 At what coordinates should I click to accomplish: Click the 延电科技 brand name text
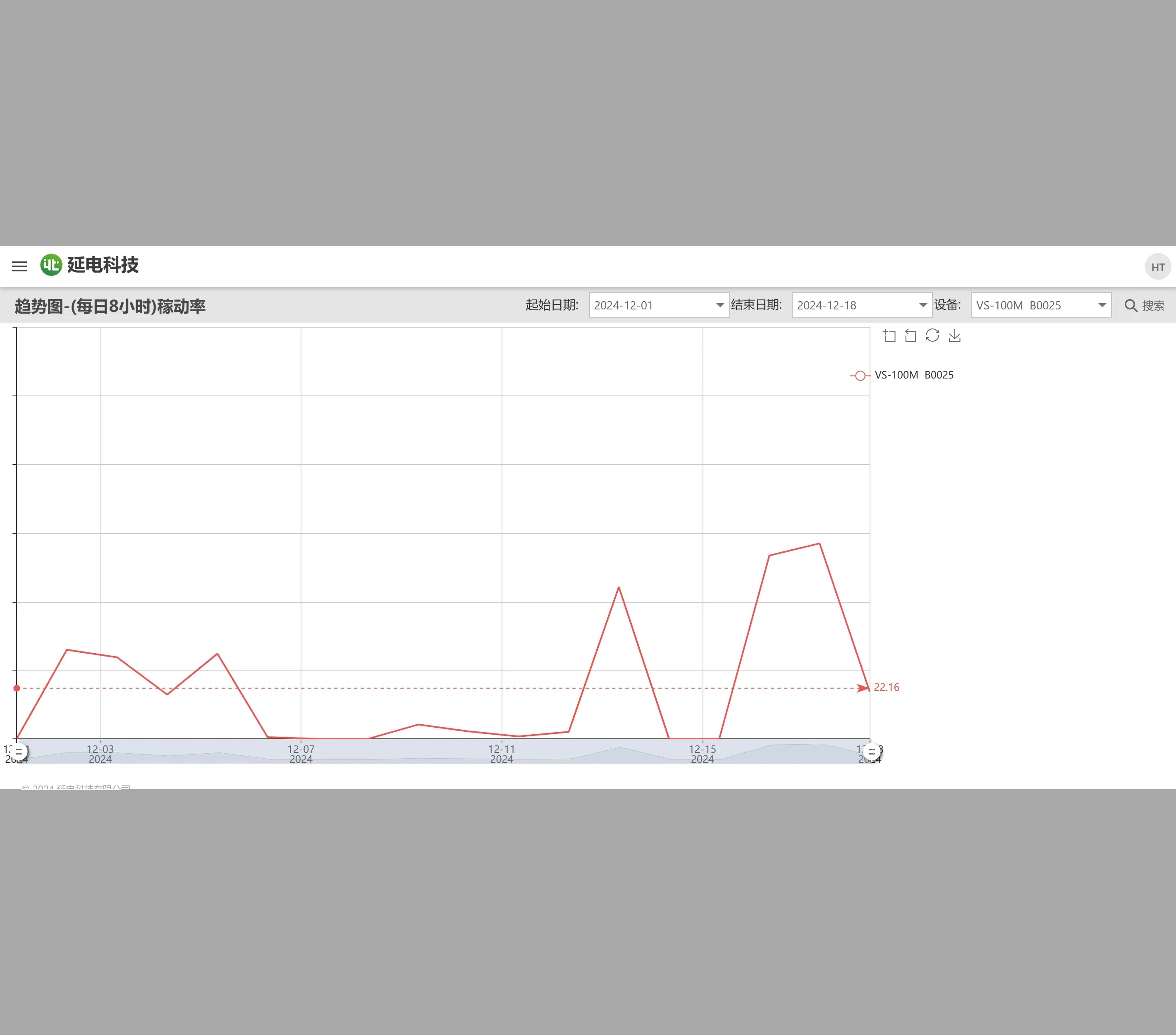(x=103, y=265)
